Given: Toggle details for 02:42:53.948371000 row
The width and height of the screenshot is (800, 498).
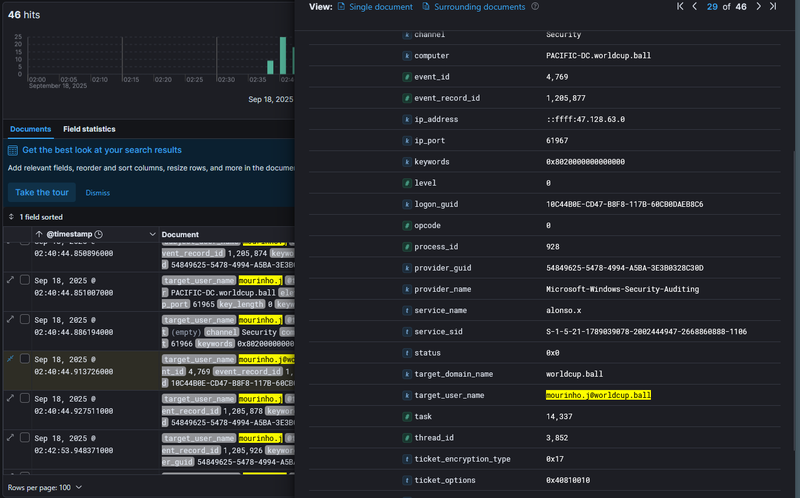Looking at the screenshot, I should click(10, 437).
